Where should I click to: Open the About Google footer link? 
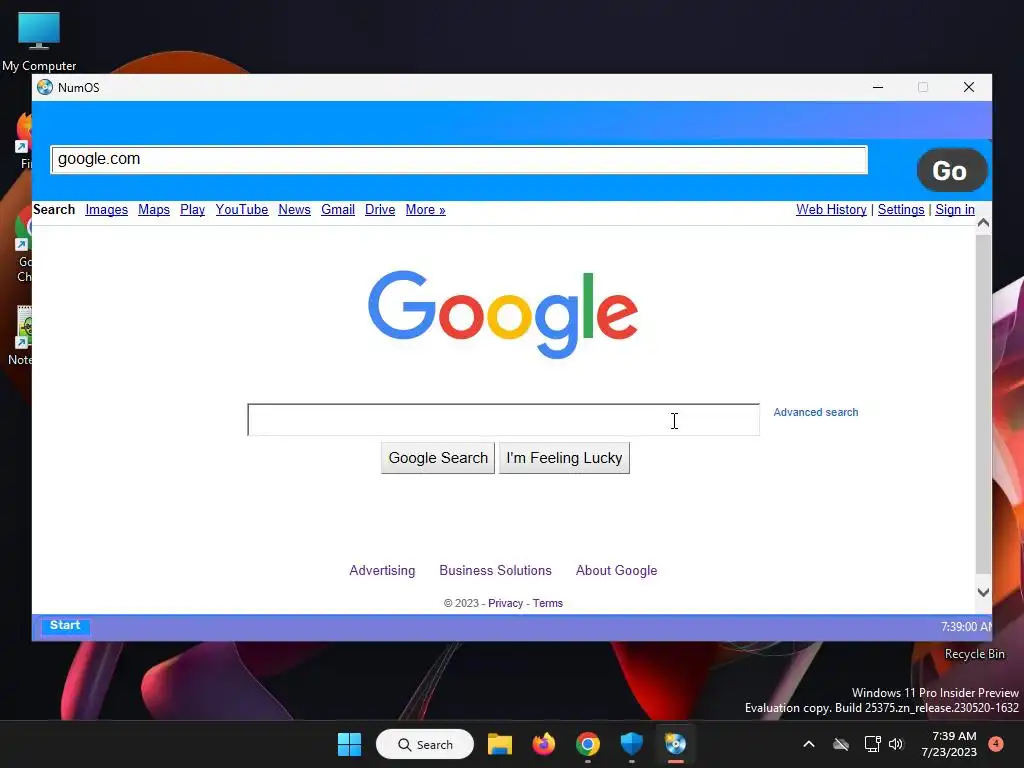coord(616,570)
